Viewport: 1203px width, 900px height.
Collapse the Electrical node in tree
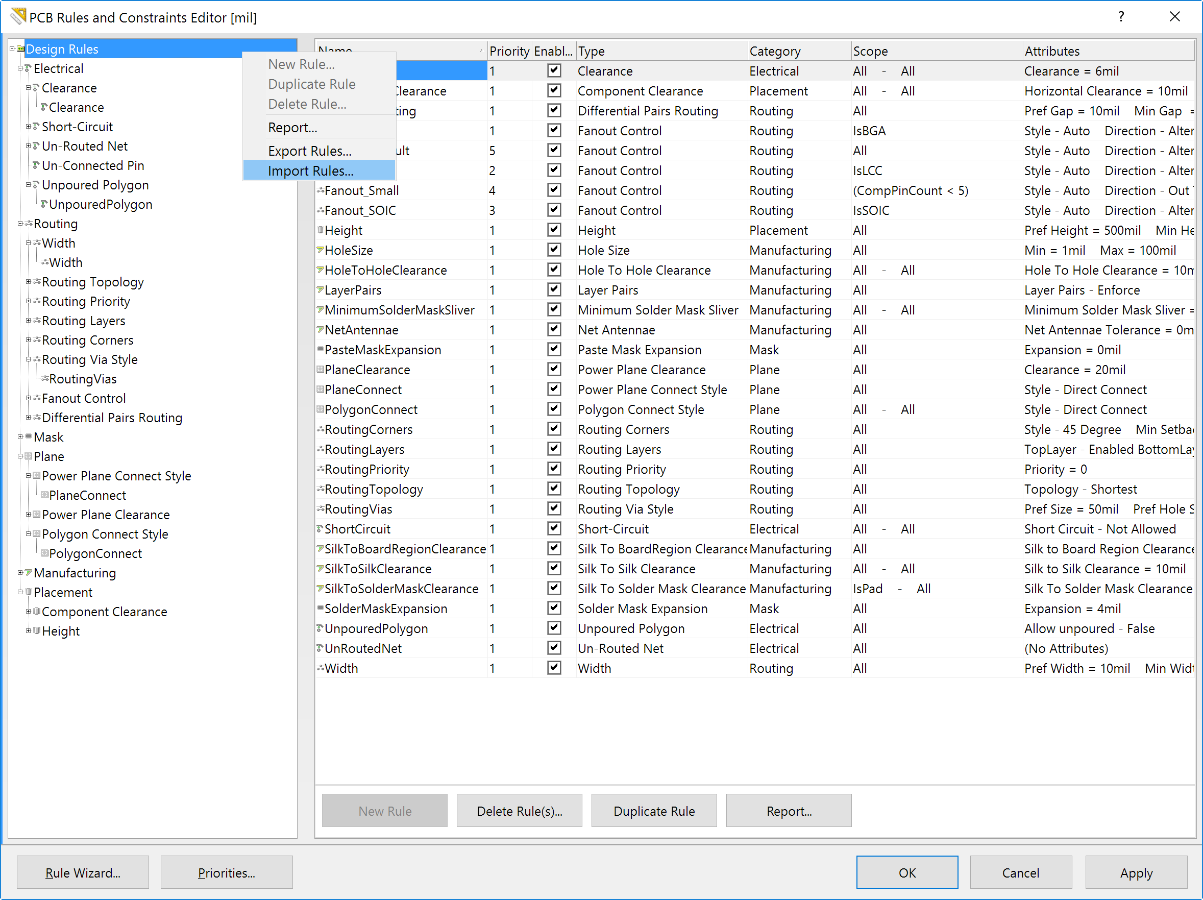coord(20,69)
